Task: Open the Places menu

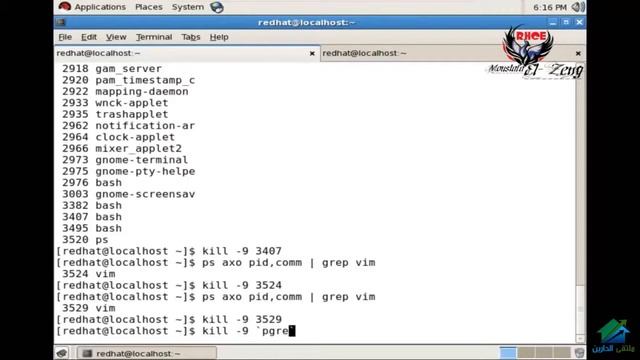Action: point(149,7)
